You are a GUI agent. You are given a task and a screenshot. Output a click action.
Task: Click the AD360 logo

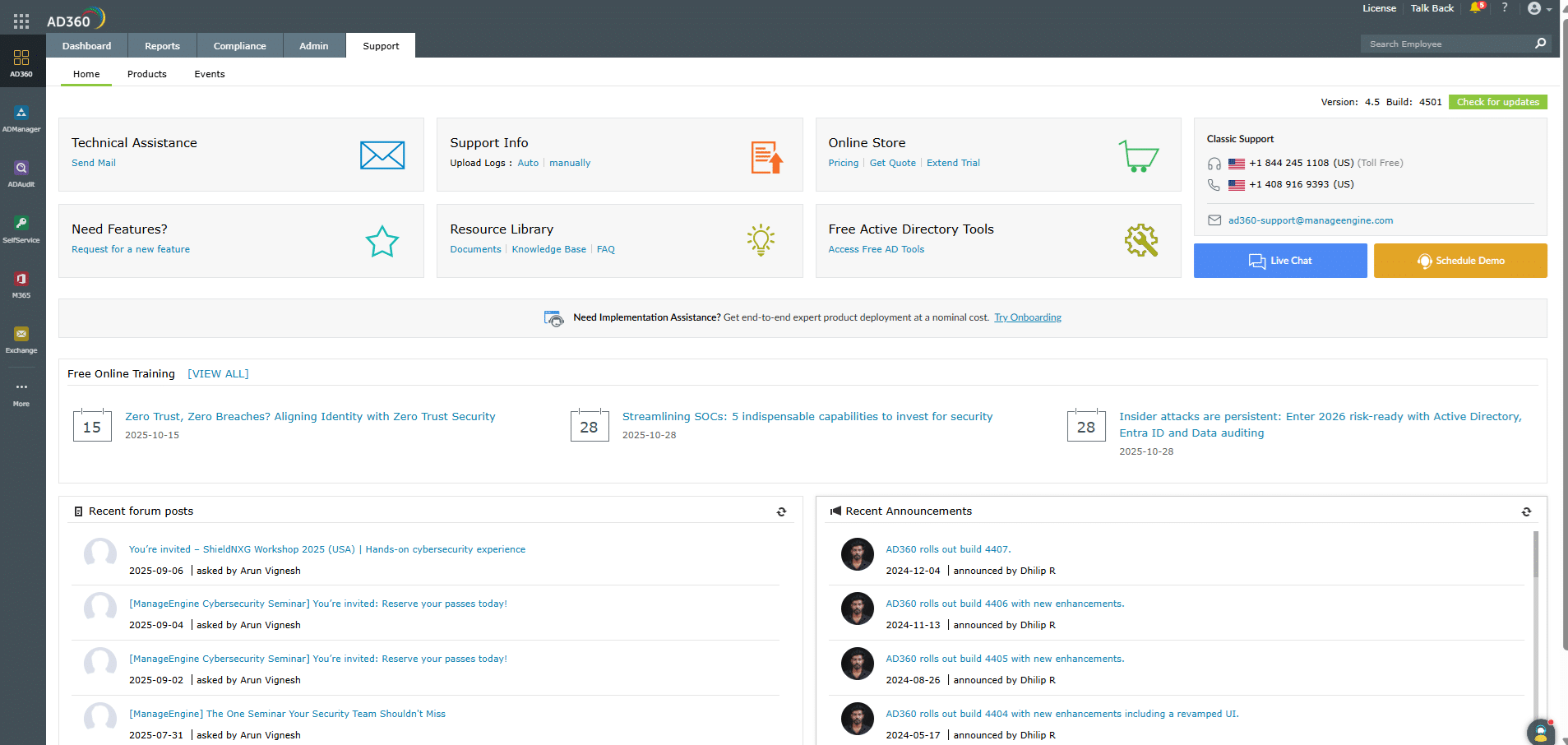tap(76, 18)
